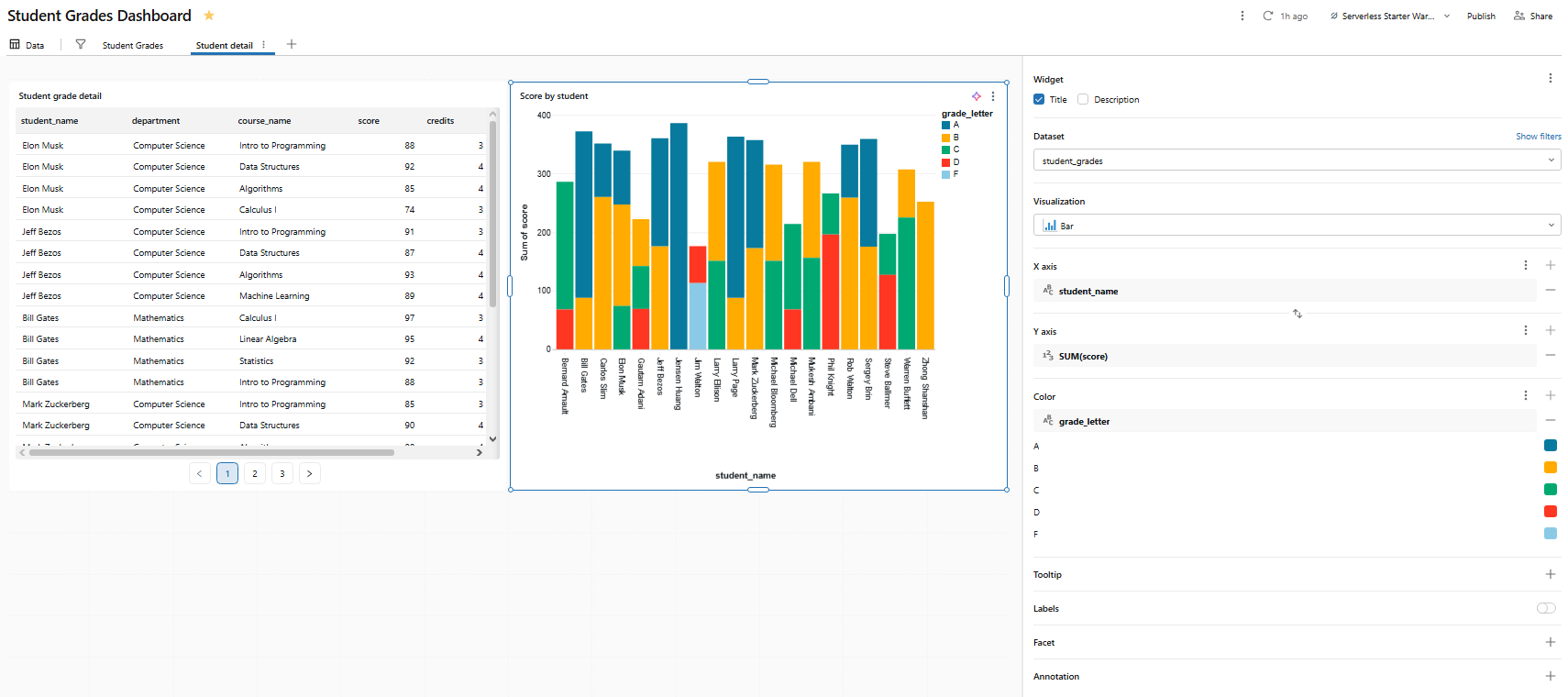Toggle the Labels switch

click(1547, 608)
